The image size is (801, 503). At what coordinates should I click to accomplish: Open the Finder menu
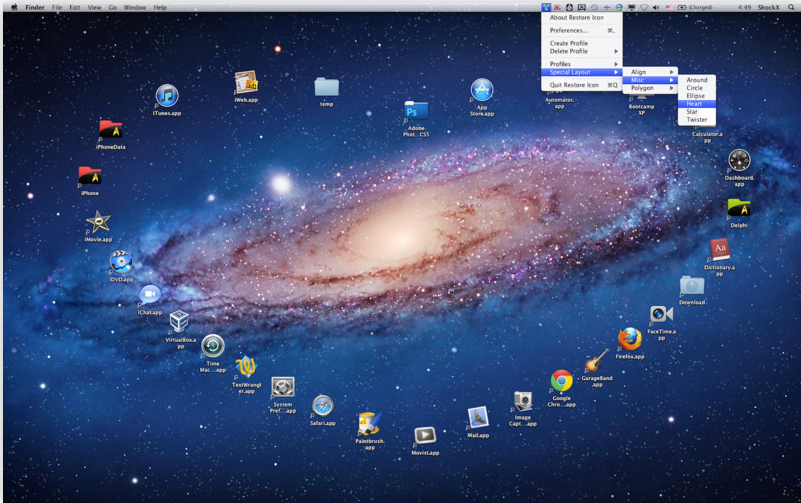point(35,7)
